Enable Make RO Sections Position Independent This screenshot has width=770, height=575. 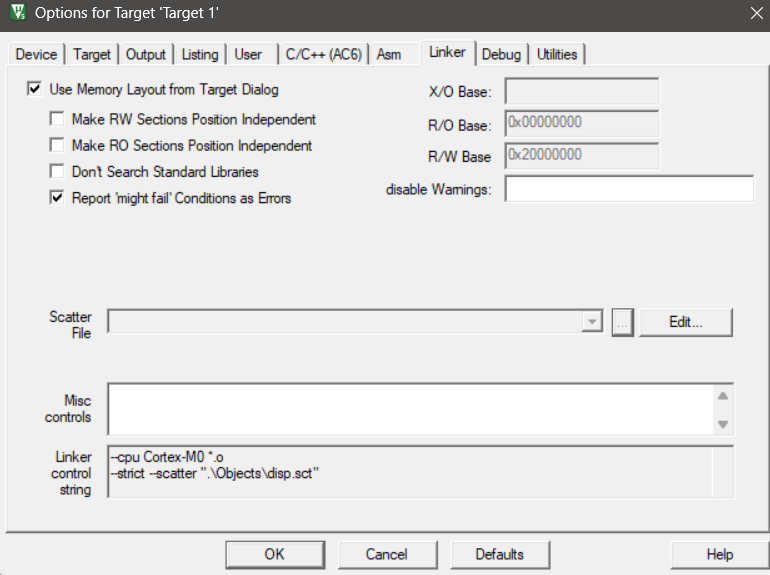57,145
